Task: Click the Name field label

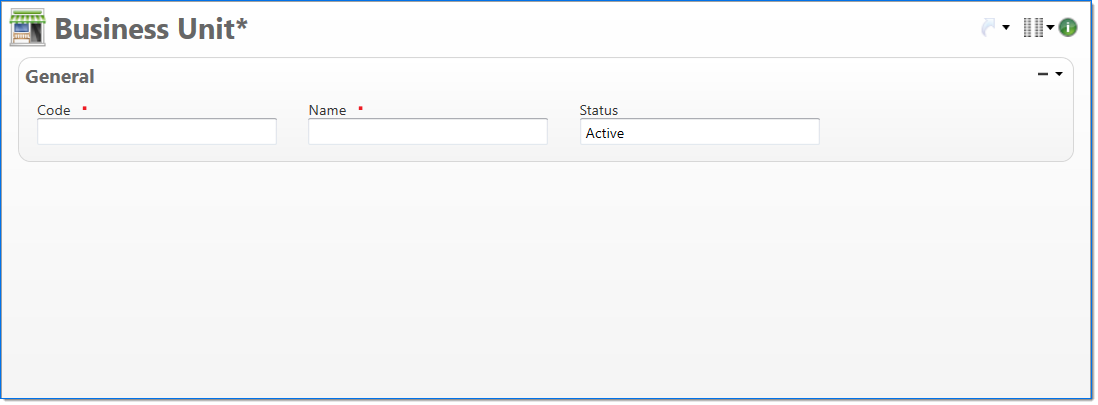Action: 327,110
